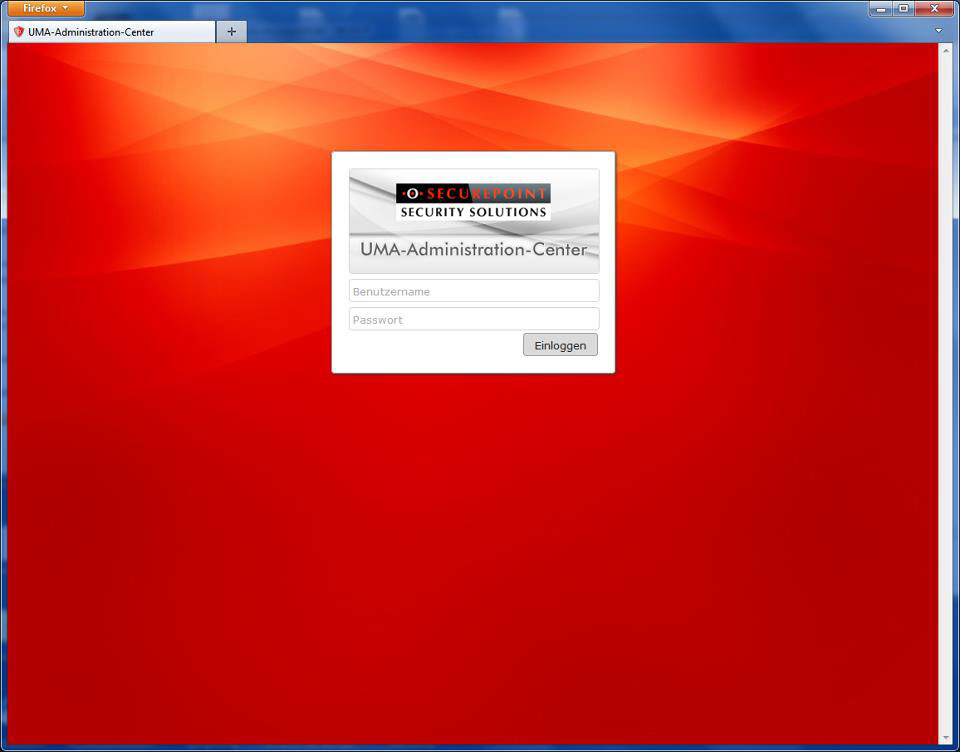Click the vertical scrollbar track
Screen dimensions: 960x752
[x=945, y=400]
